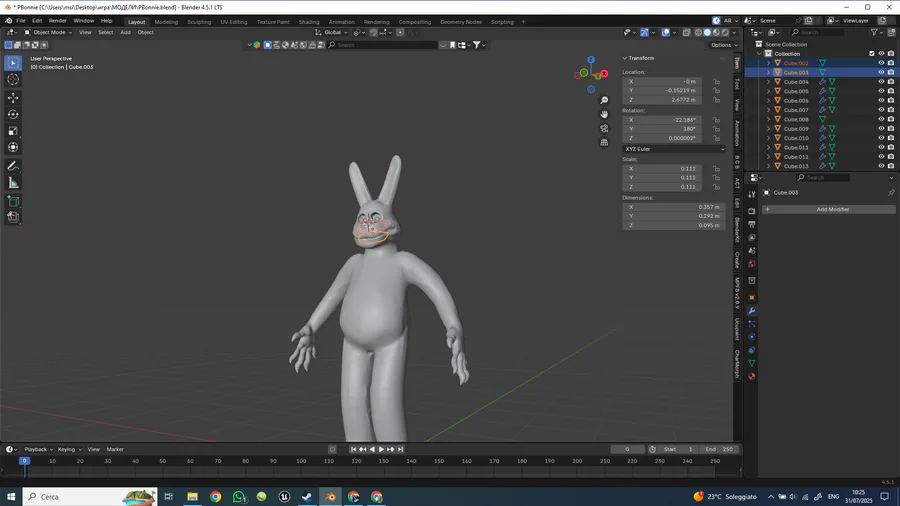This screenshot has height=506, width=900.
Task: Open the Render menu
Action: (57, 21)
